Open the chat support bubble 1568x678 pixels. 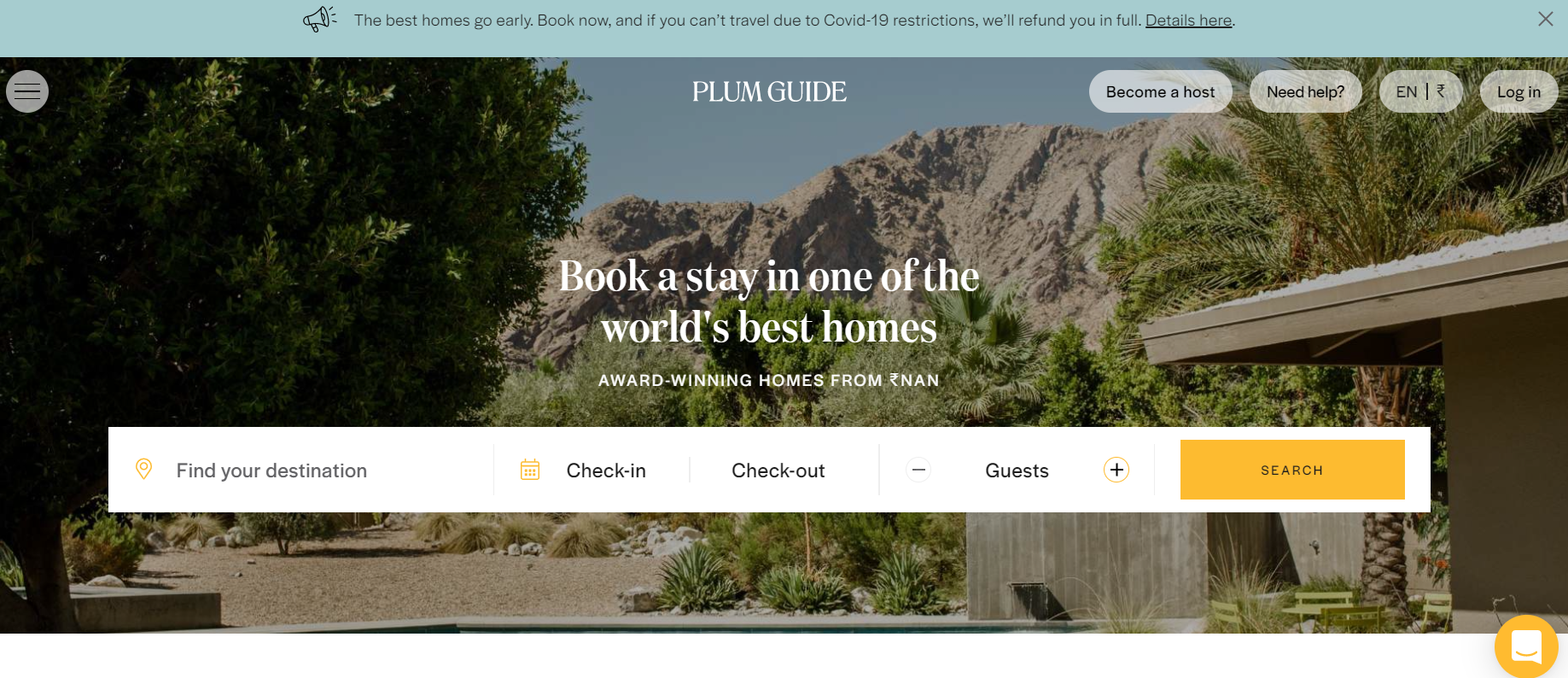pos(1526,646)
